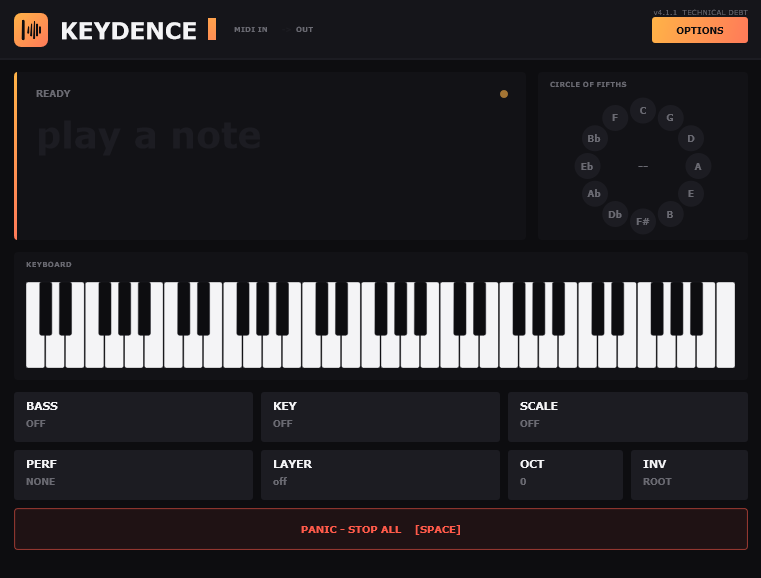Image resolution: width=761 pixels, height=578 pixels.
Task: Select A on the circle of fifths
Action: pyautogui.click(x=698, y=166)
